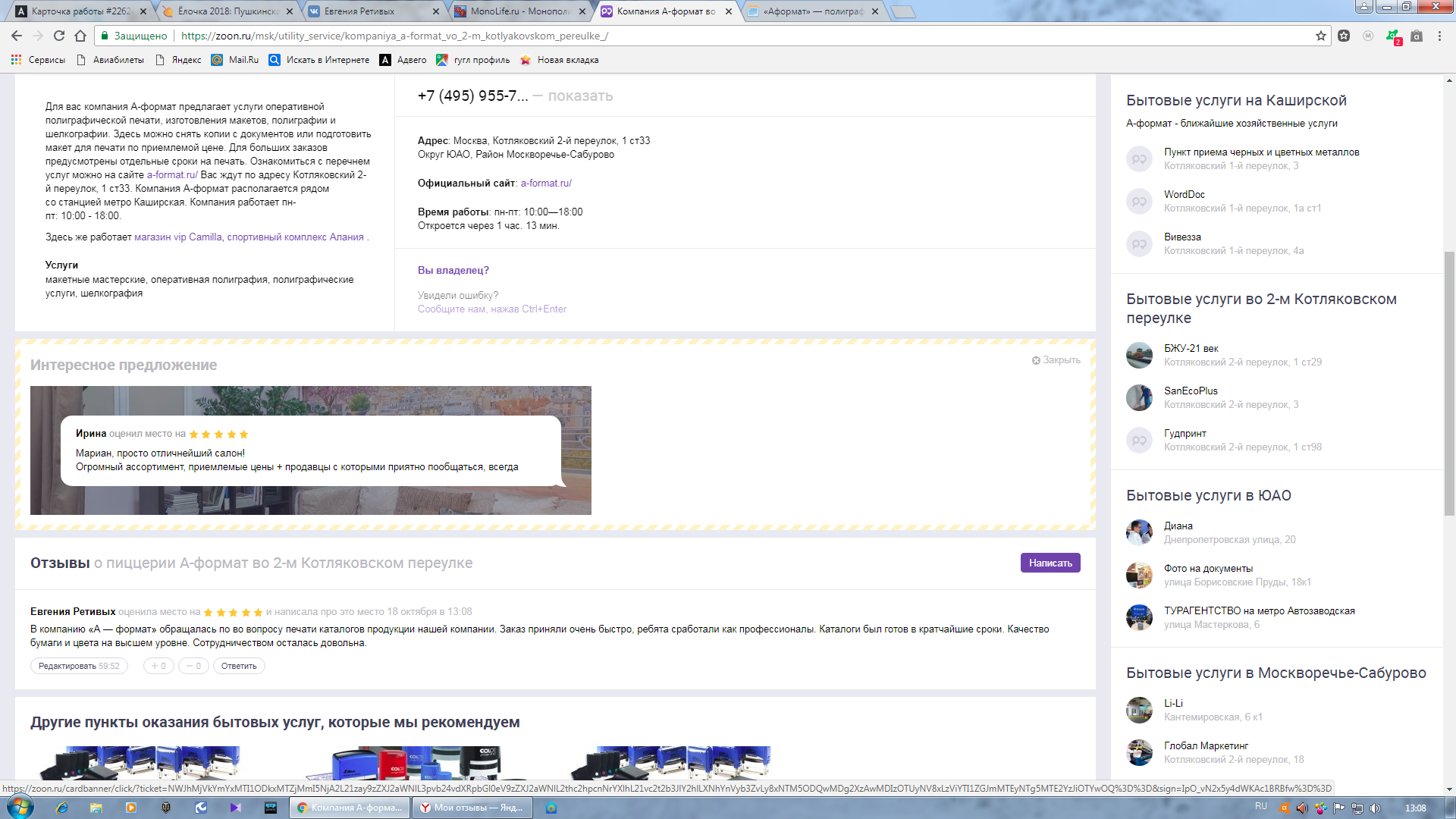
Task: Open Диана listing
Action: [x=1178, y=526]
